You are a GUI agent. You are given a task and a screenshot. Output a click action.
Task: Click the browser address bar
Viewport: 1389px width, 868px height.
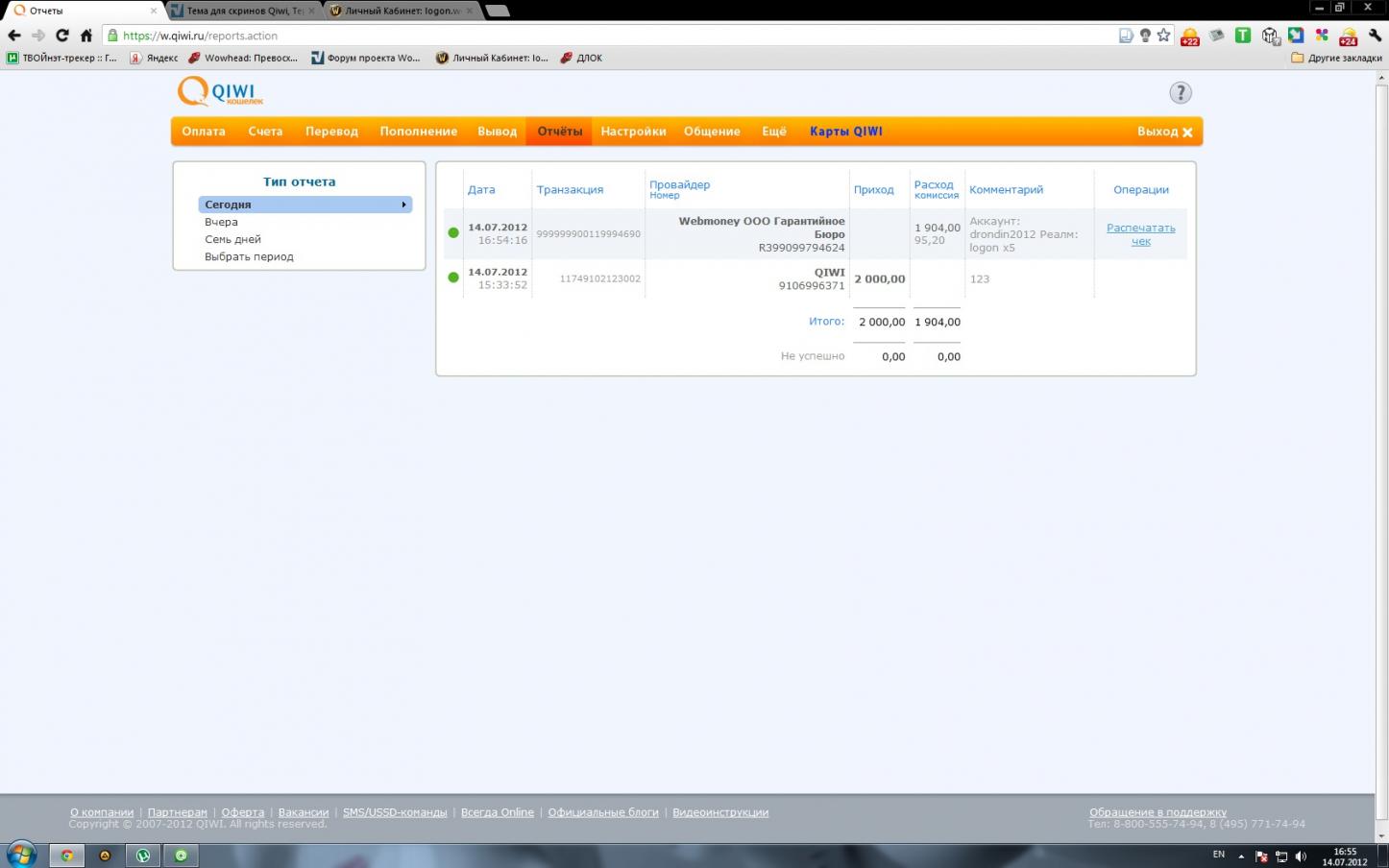pos(615,36)
